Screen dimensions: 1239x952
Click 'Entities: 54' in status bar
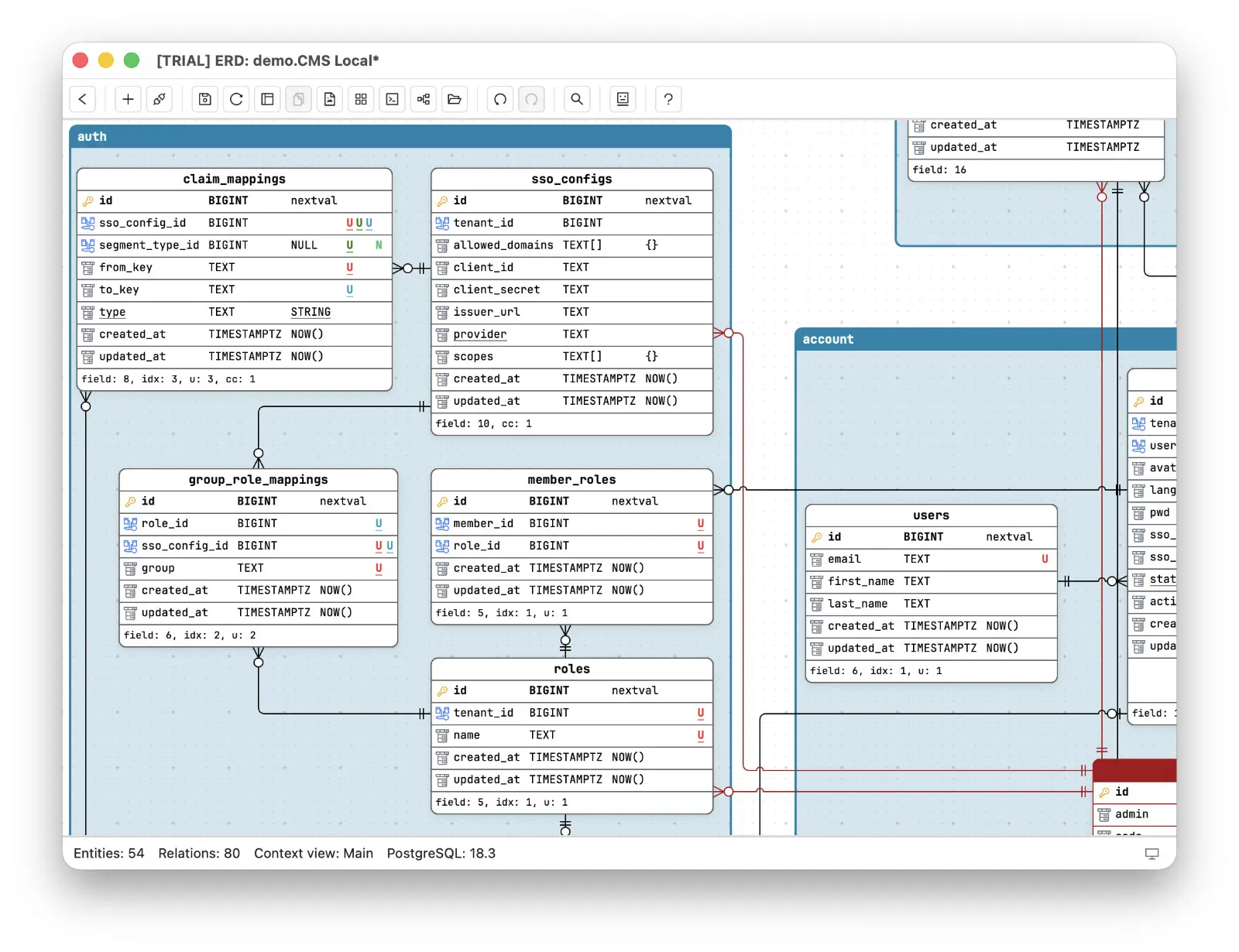point(109,854)
